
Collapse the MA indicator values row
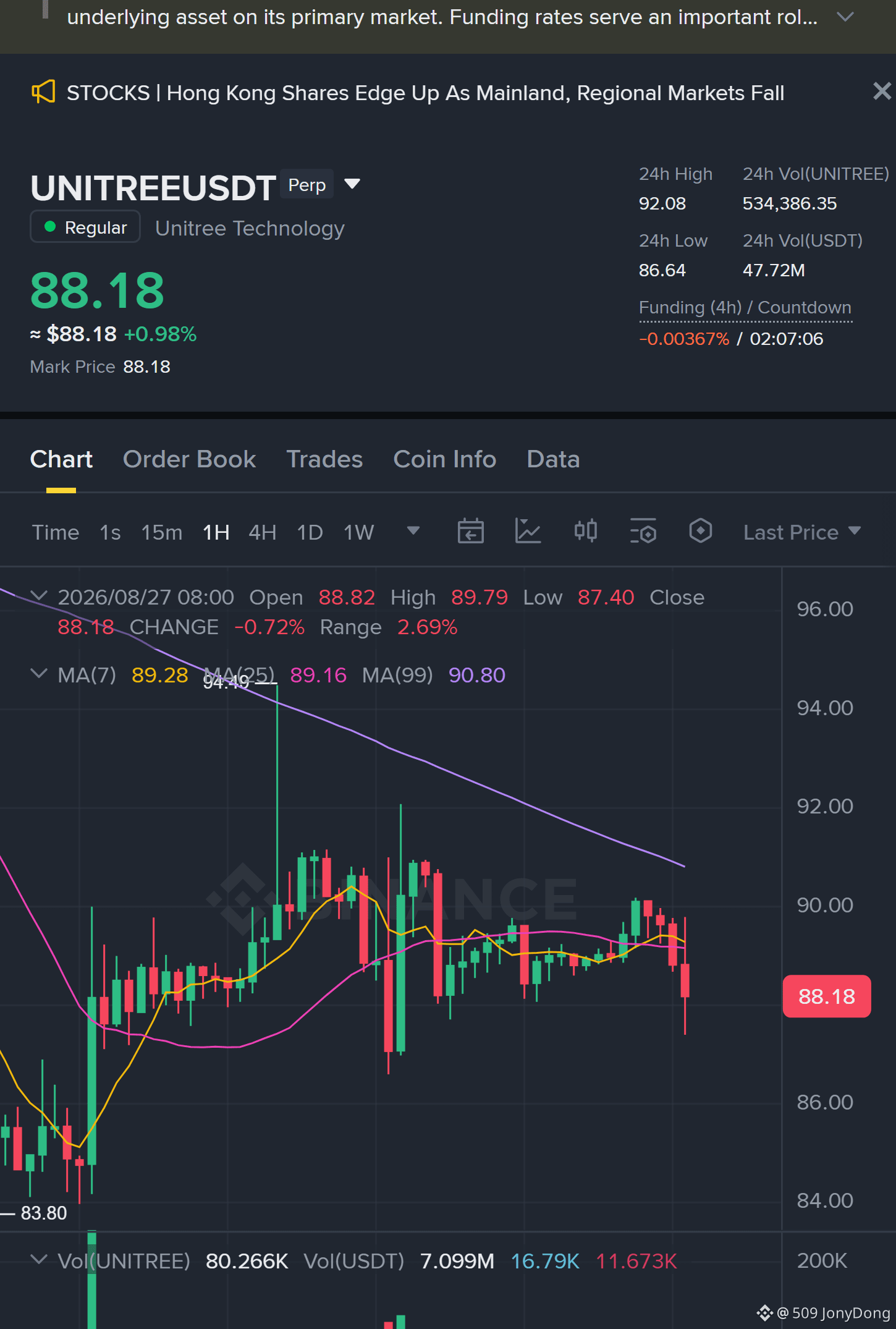point(39,674)
